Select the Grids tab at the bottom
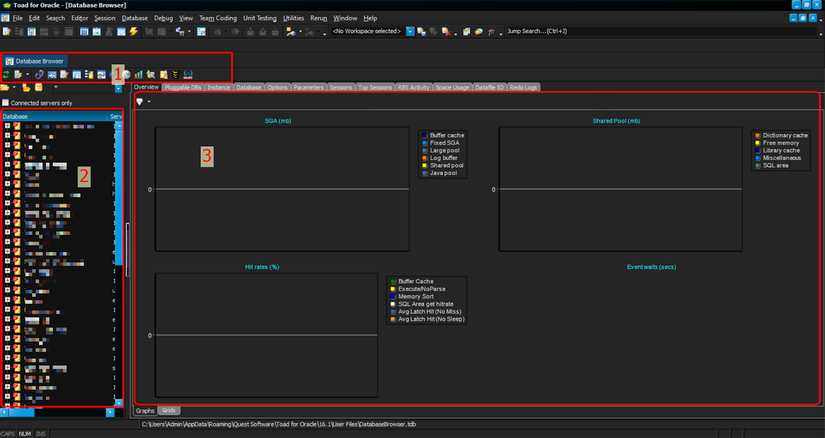825x438 pixels. (169, 411)
